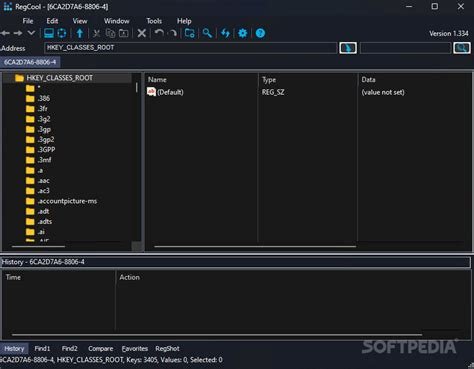This screenshot has width=474, height=369.
Task: Click the folder with gear toolbar icon
Action: pyautogui.click(x=190, y=33)
